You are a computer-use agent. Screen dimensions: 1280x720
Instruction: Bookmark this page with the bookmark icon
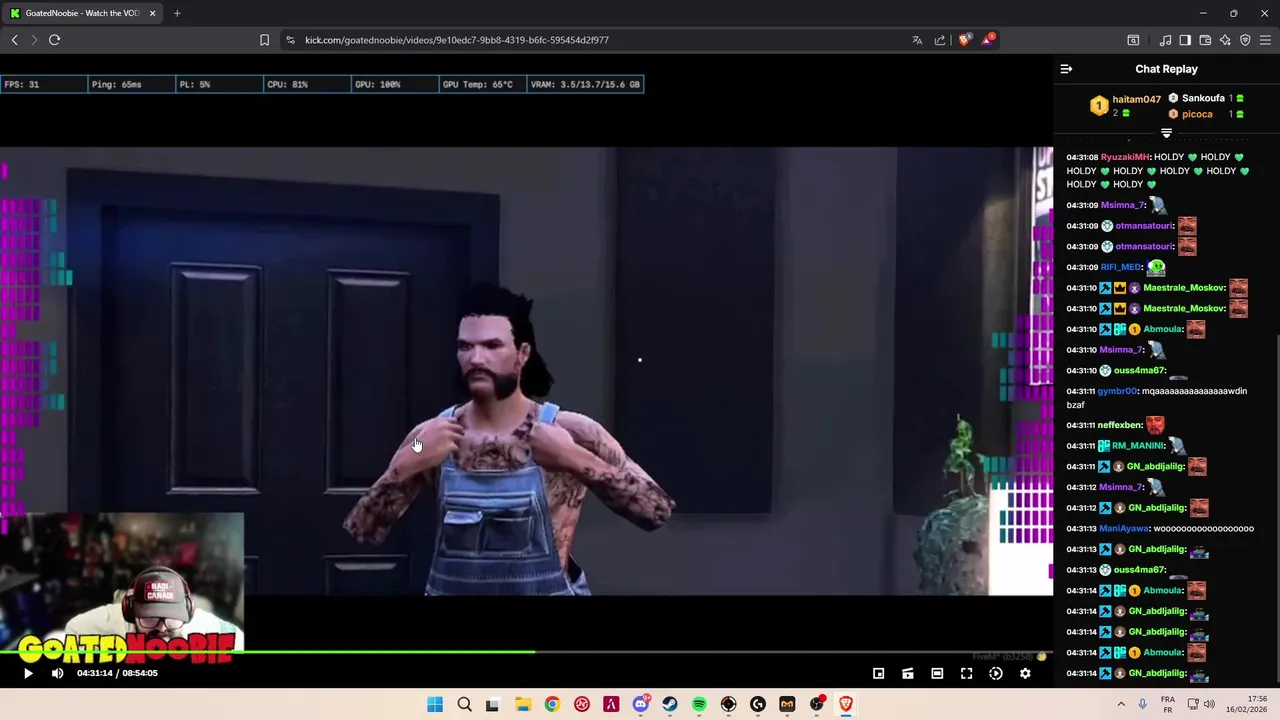point(264,40)
